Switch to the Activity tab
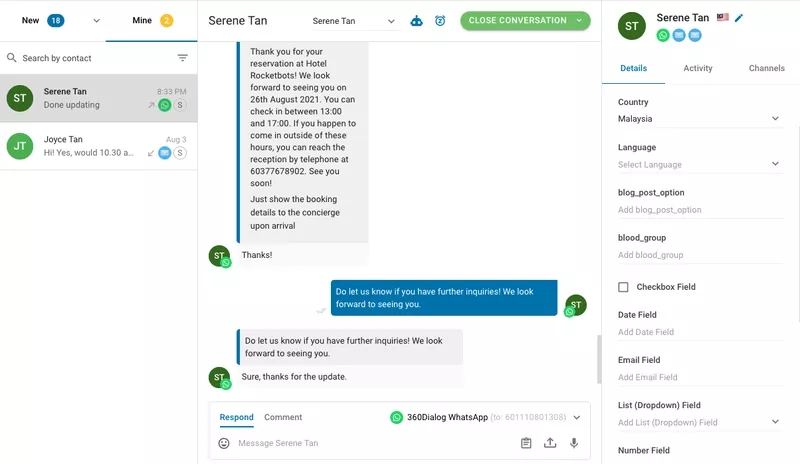The width and height of the screenshot is (800, 464). coord(698,68)
